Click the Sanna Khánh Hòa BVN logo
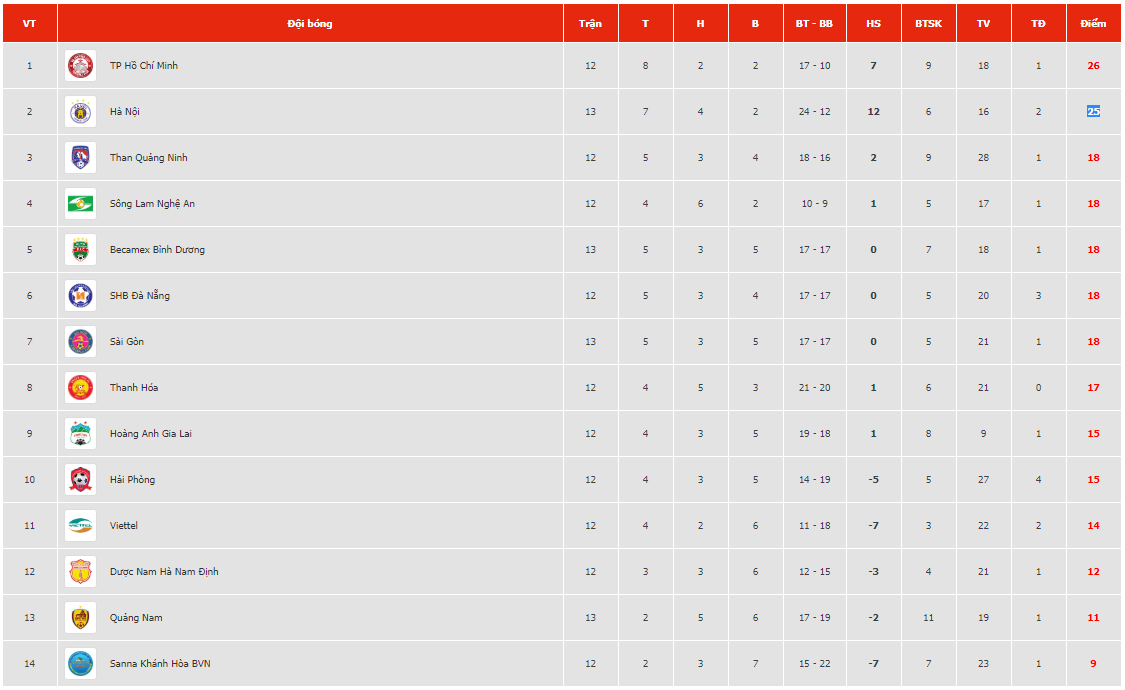 [80, 664]
